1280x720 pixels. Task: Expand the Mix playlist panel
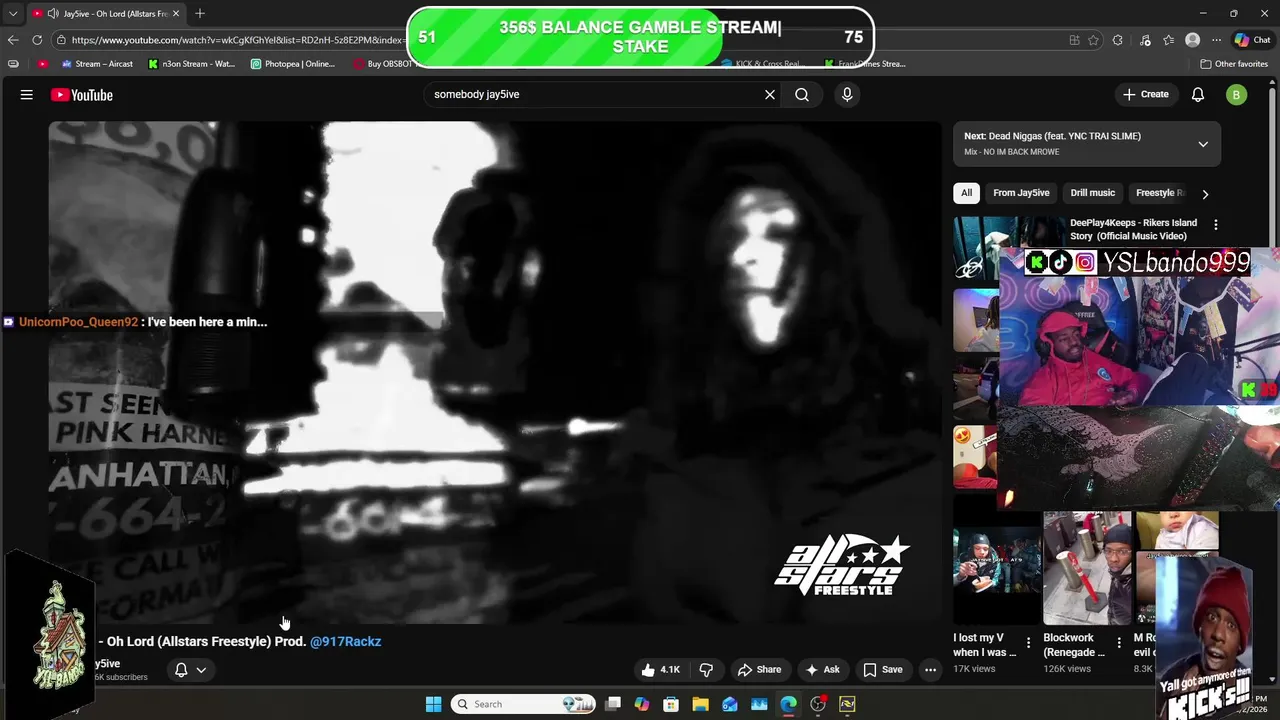click(x=1203, y=144)
